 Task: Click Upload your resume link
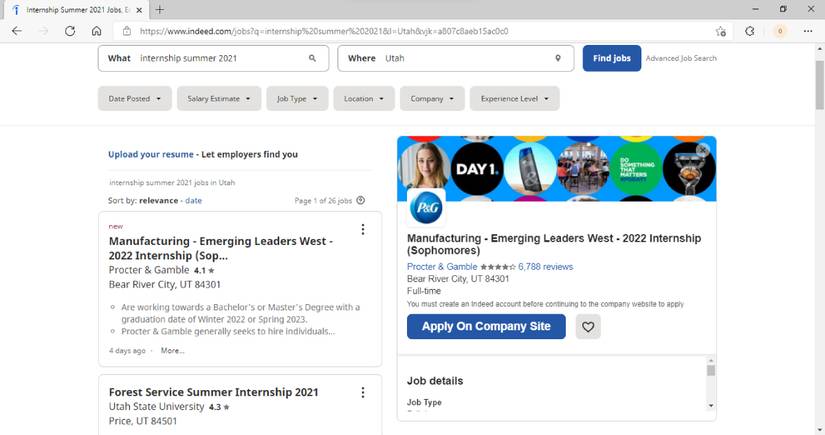click(151, 154)
